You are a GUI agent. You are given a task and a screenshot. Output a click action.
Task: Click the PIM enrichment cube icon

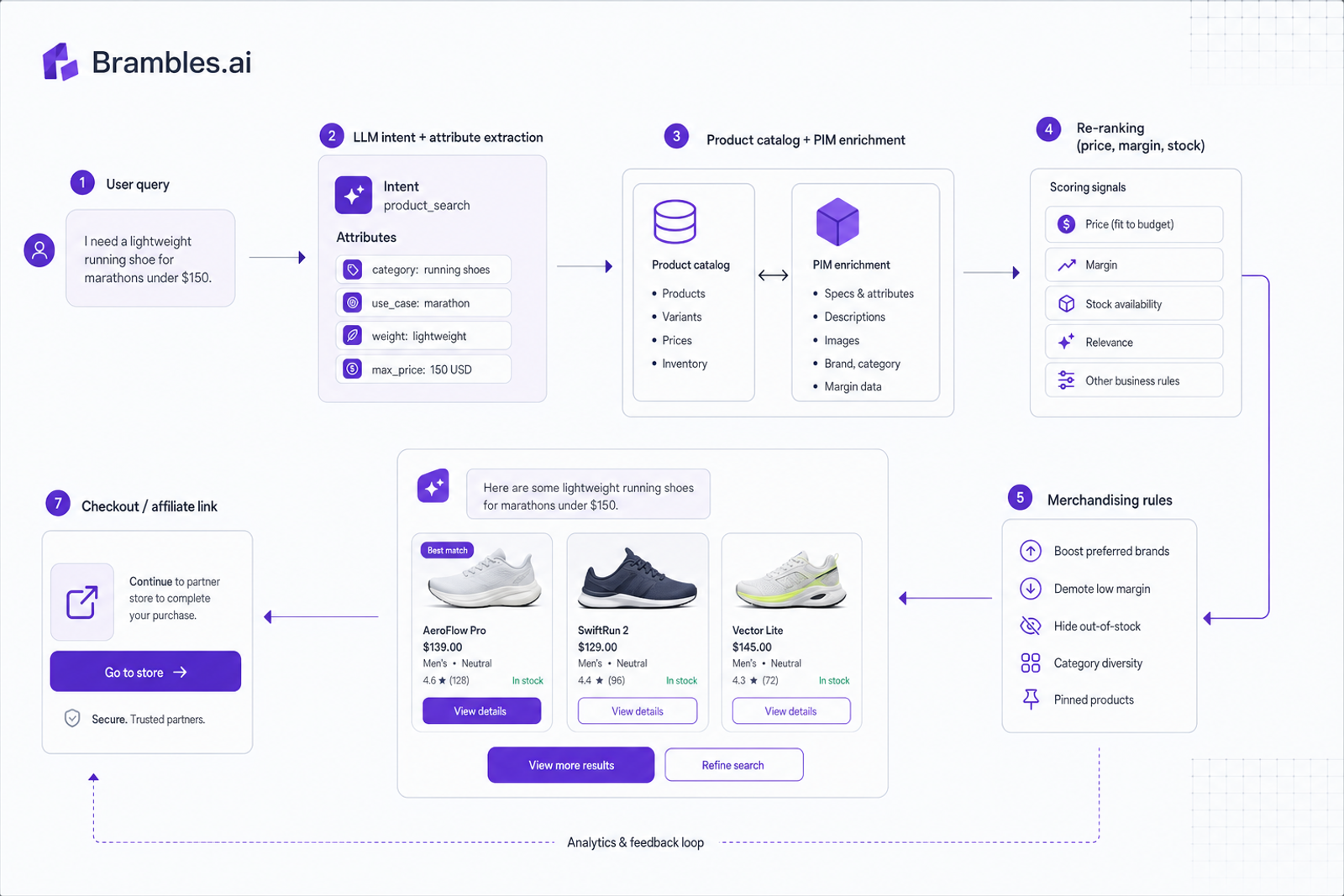(x=837, y=223)
